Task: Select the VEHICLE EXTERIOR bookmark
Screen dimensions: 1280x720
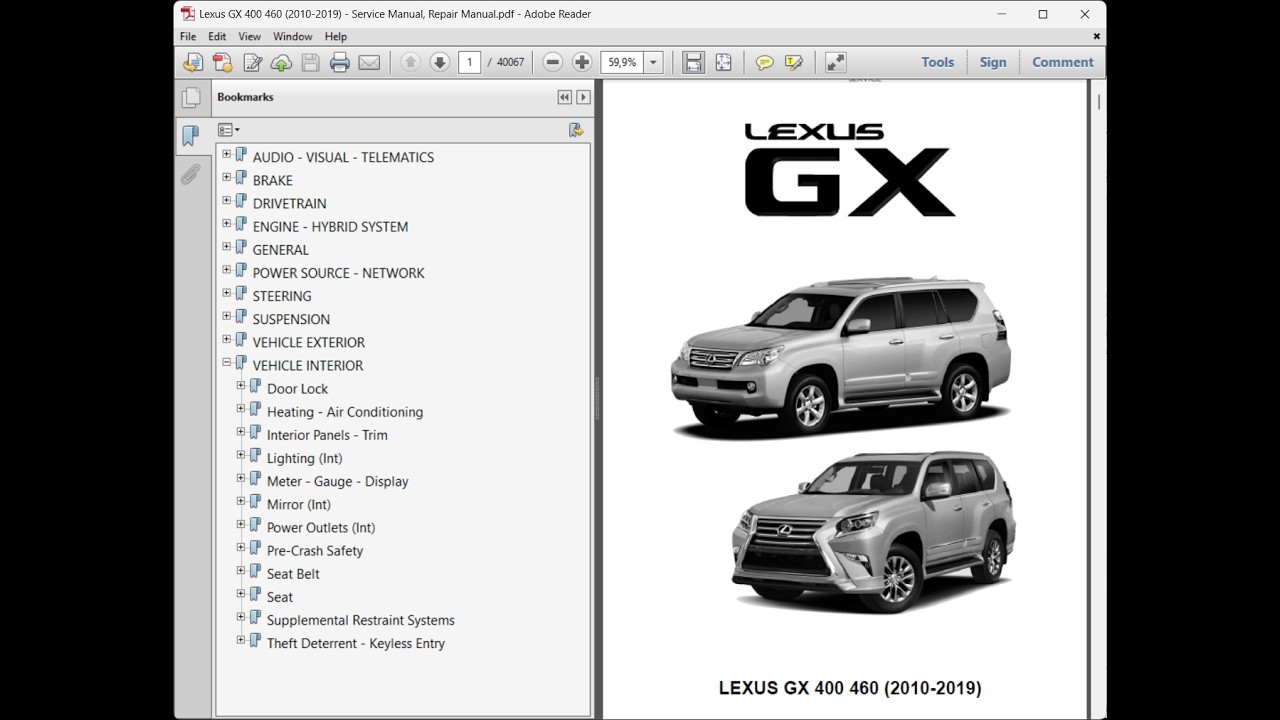Action: point(308,342)
